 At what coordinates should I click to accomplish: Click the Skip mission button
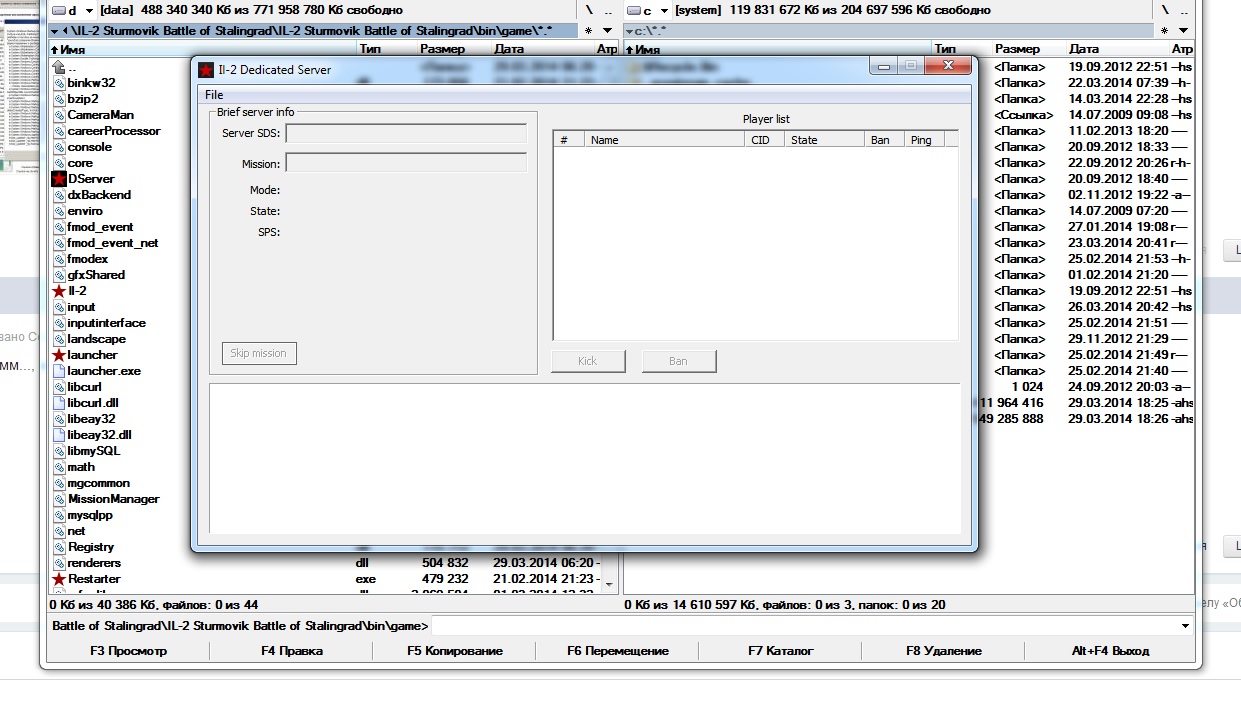click(x=258, y=353)
